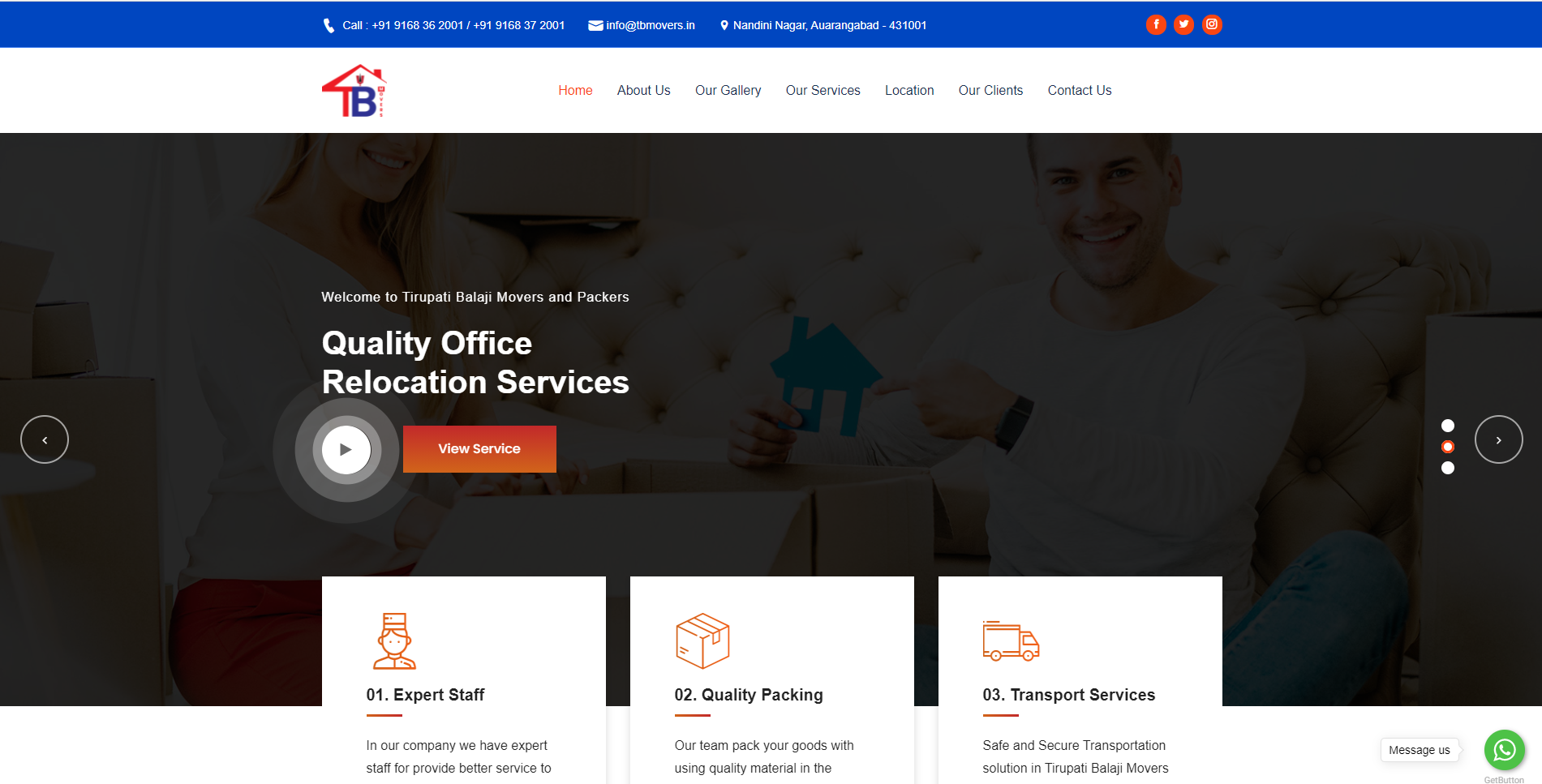
Task: Open WhatsApp chat button
Action: [x=1504, y=750]
